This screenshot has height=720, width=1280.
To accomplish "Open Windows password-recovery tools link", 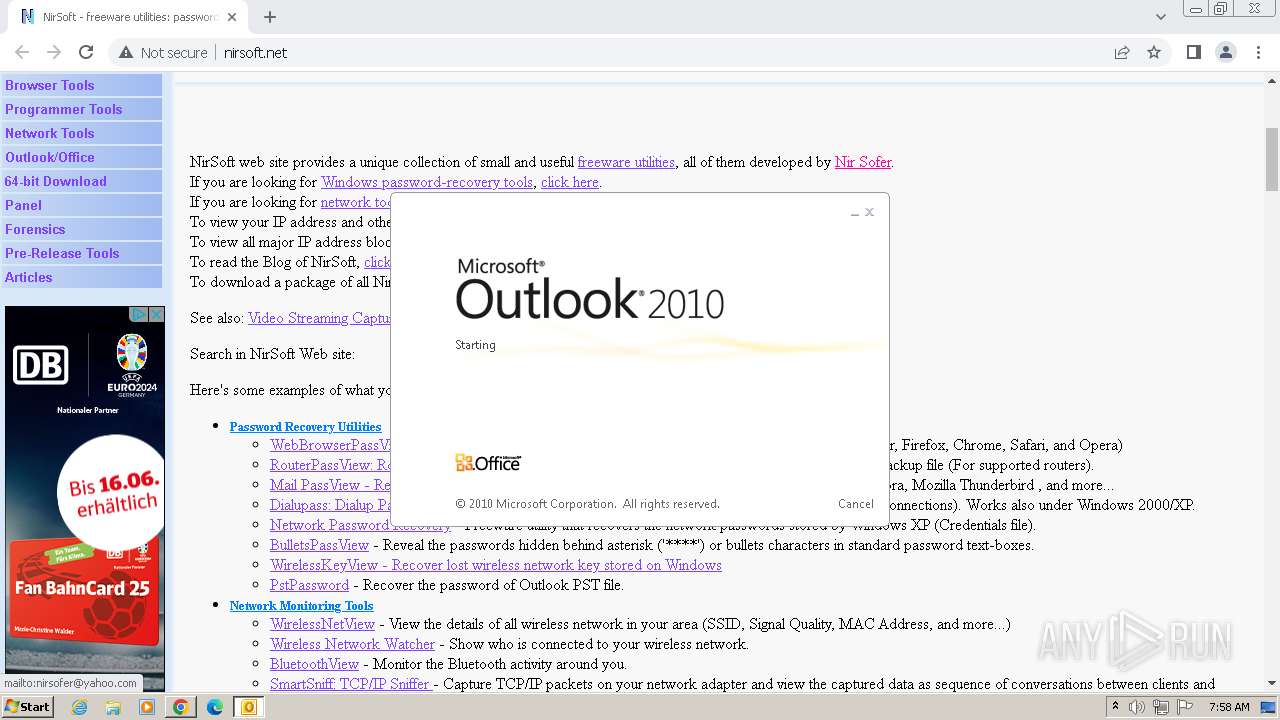I will (x=427, y=182).
